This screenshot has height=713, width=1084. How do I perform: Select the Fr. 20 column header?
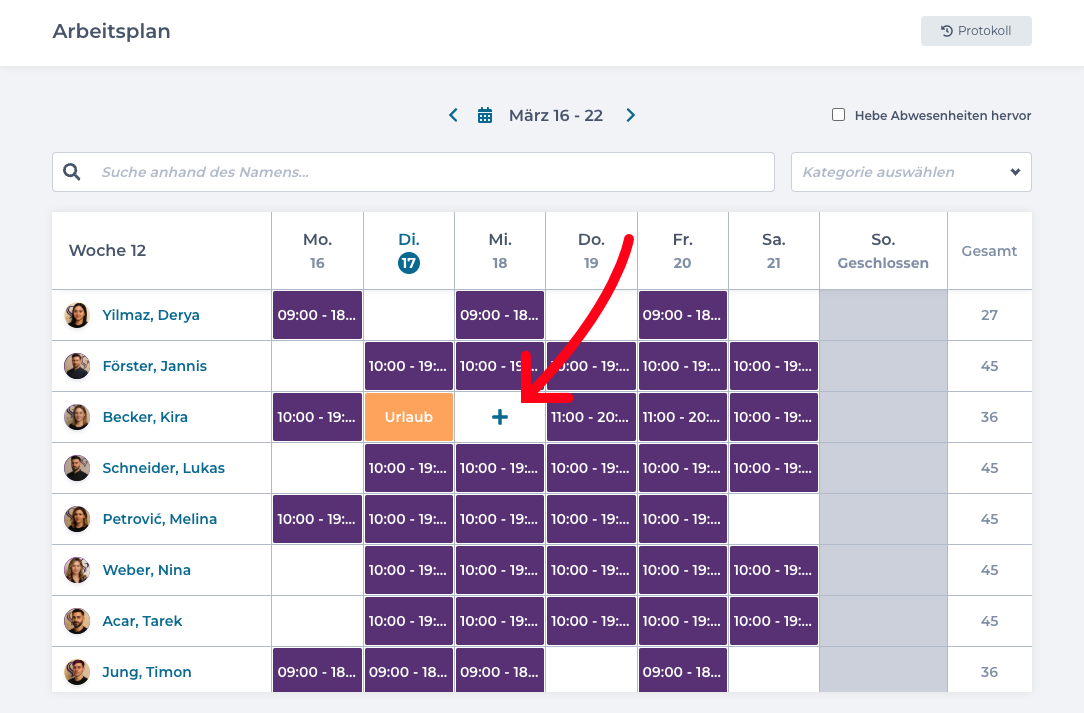pos(682,251)
